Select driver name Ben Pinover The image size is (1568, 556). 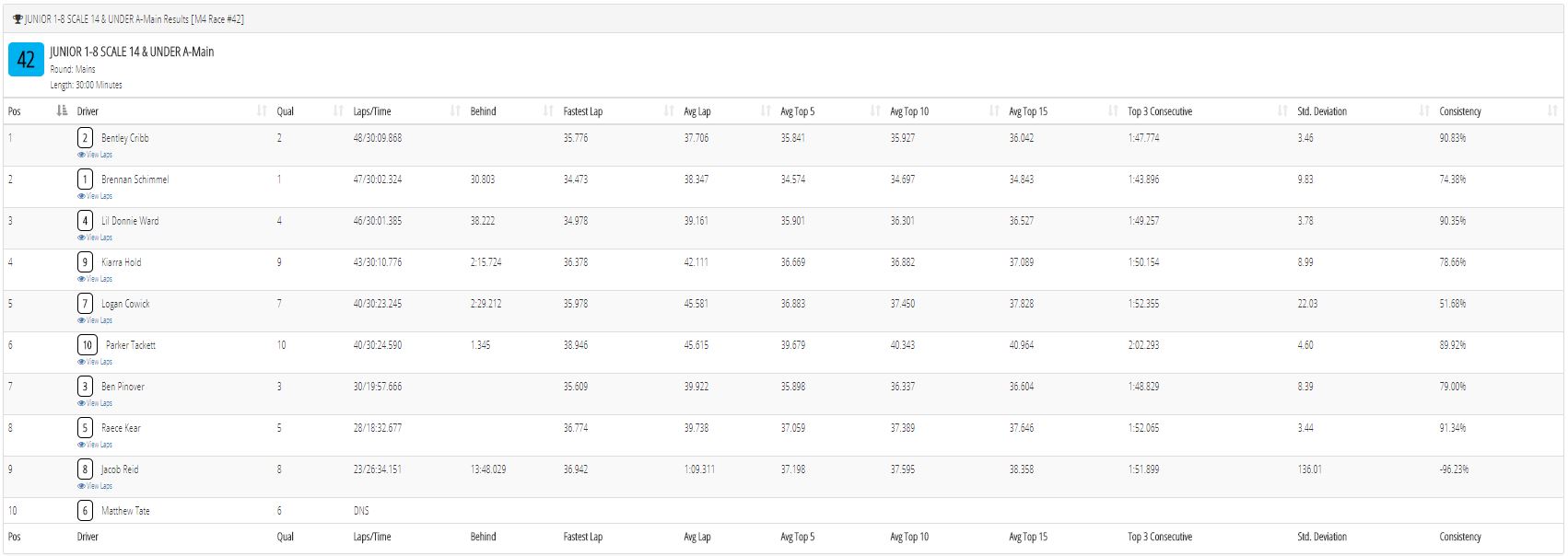pyautogui.click(x=123, y=387)
